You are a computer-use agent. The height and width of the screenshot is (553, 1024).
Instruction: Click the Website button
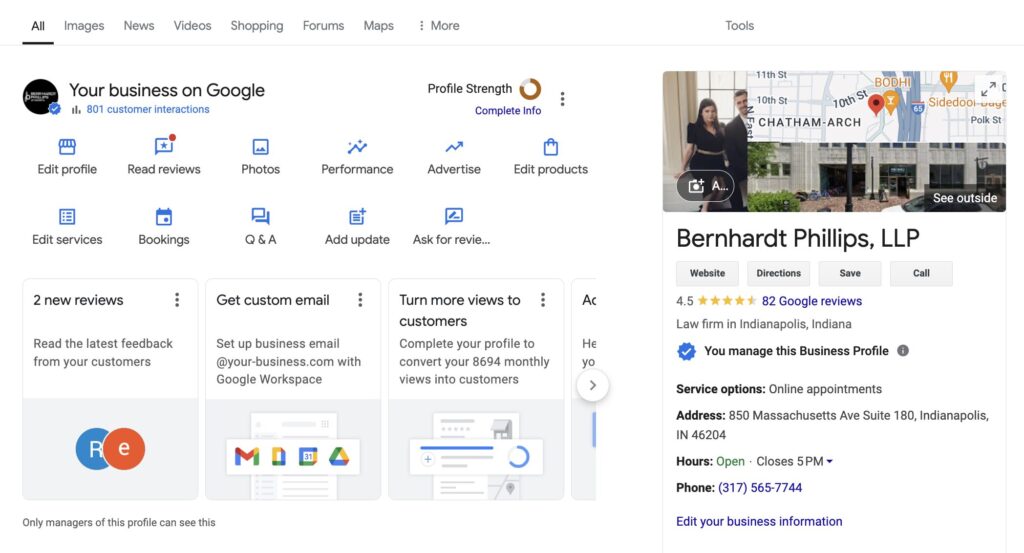(x=707, y=274)
